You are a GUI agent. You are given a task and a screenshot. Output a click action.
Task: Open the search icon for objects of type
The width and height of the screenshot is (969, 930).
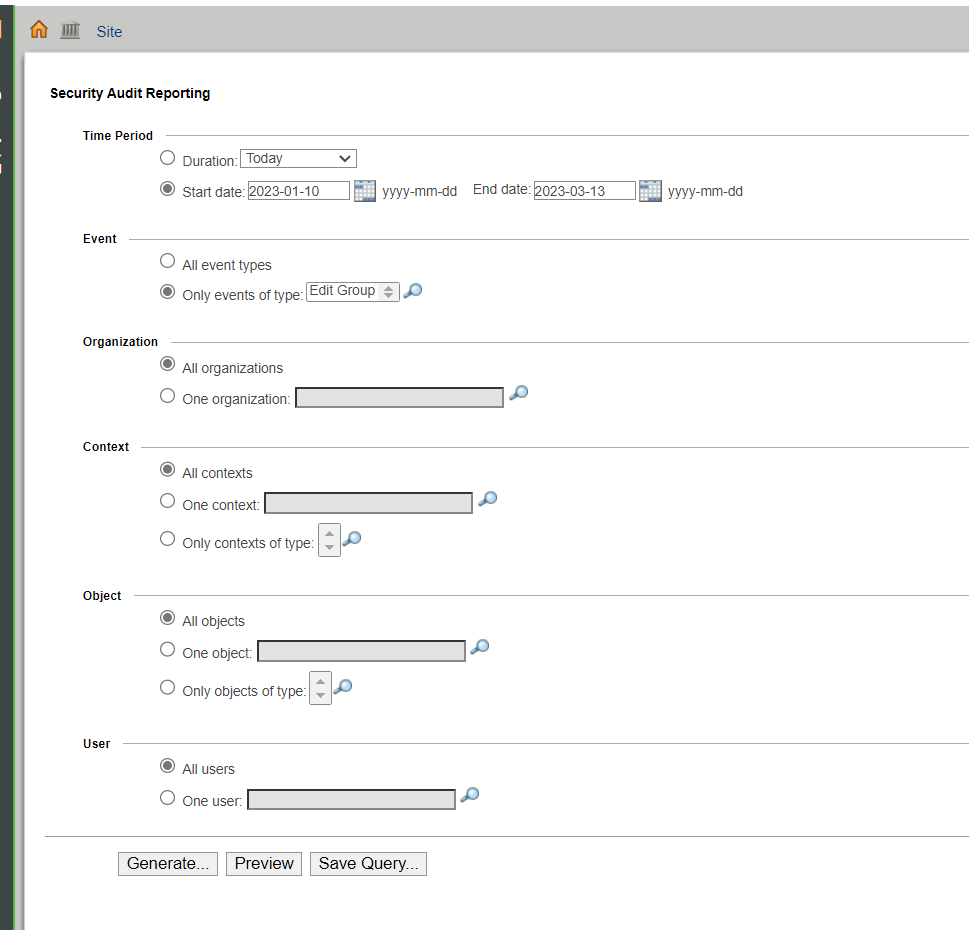tap(343, 686)
